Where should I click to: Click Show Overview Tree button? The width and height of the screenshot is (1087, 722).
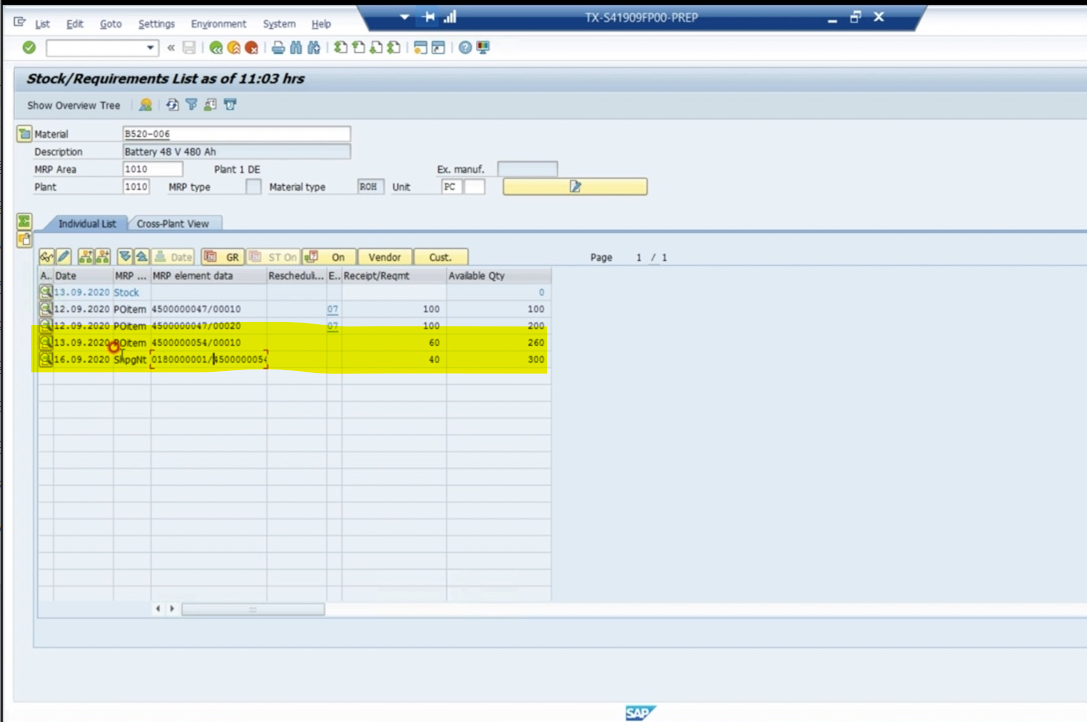pos(73,105)
